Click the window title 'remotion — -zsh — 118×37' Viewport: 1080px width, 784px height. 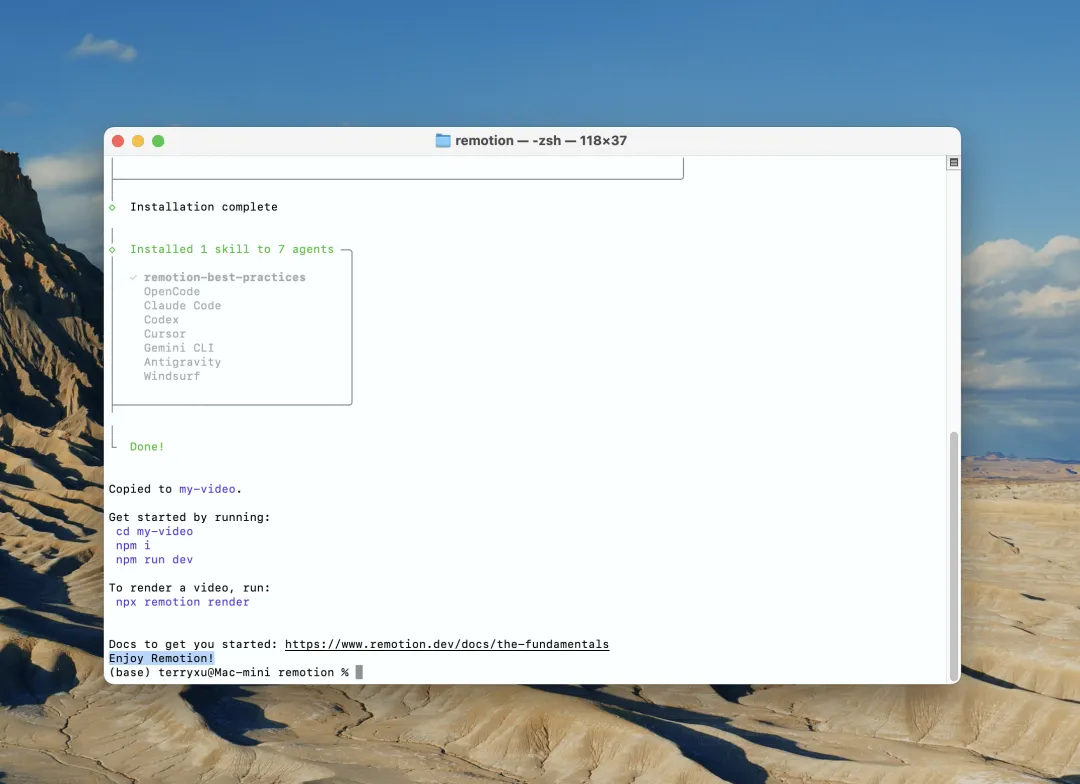pos(541,141)
